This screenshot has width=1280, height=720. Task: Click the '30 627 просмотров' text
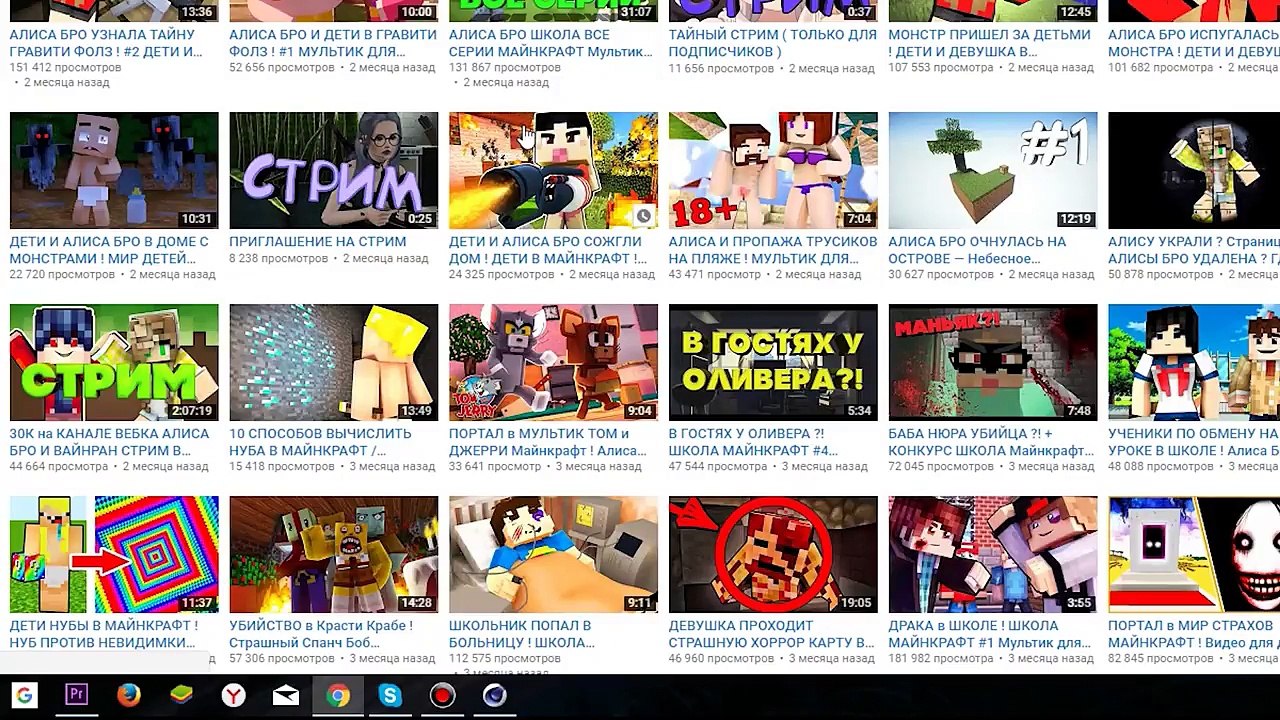tap(942, 274)
